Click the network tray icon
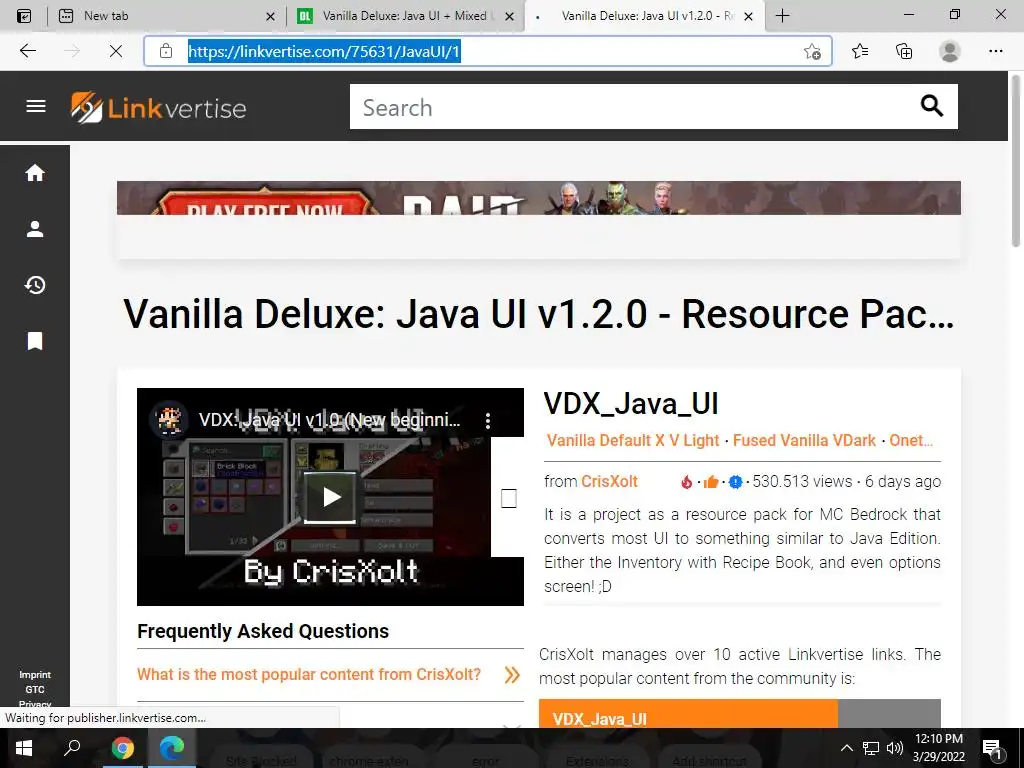Screen dimensions: 1024x768 (x=871, y=748)
